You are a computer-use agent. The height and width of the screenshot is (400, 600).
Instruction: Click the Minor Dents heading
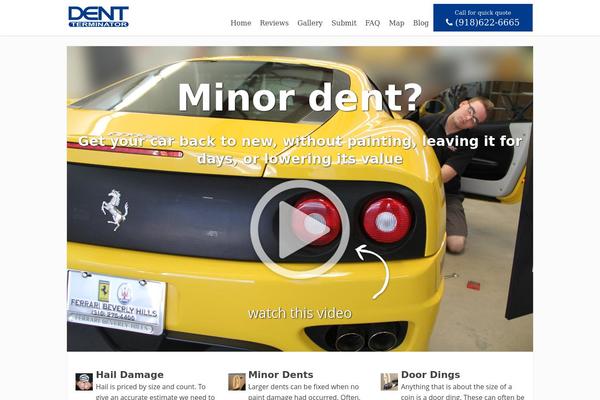click(280, 374)
